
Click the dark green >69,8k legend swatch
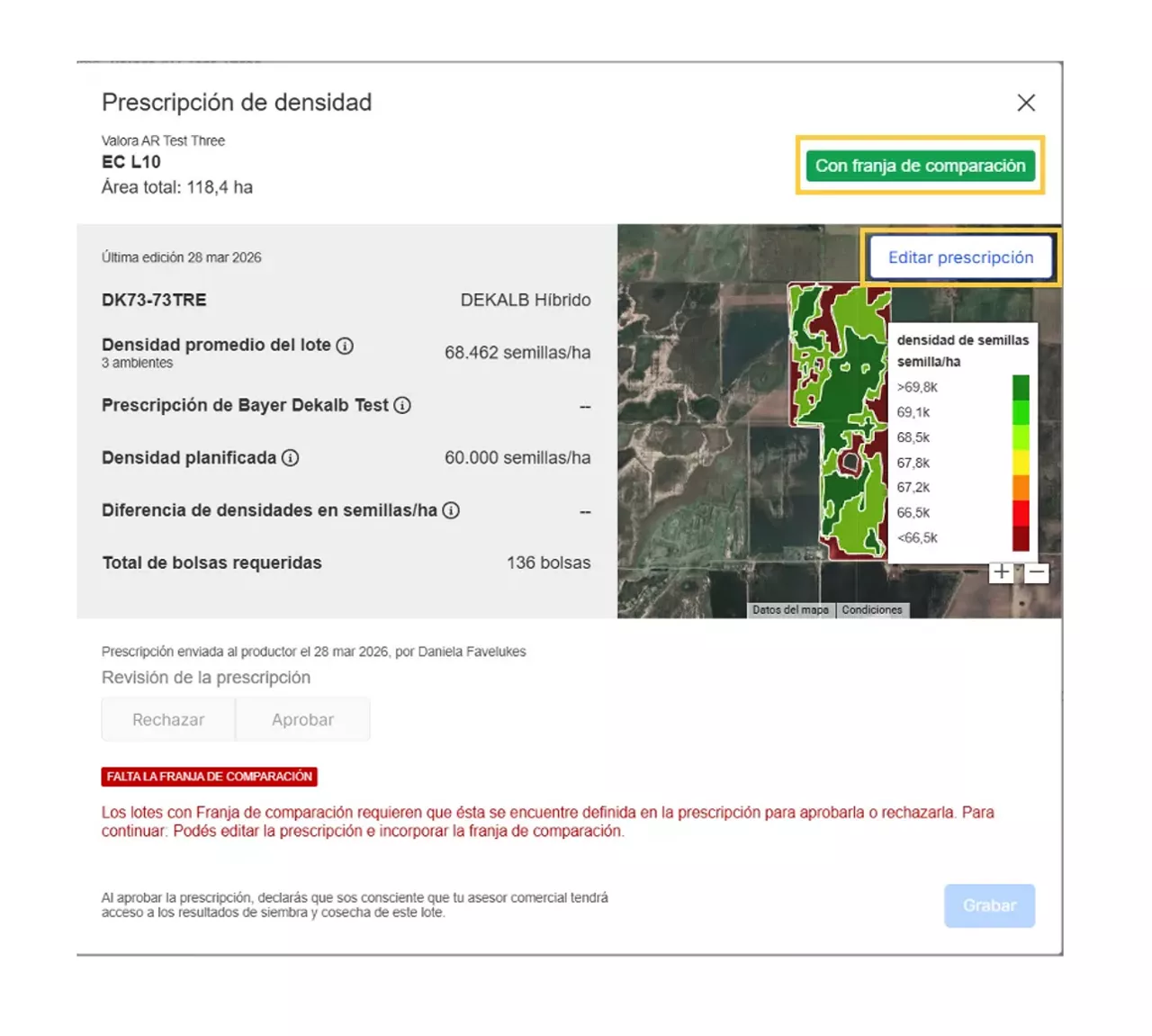1020,387
